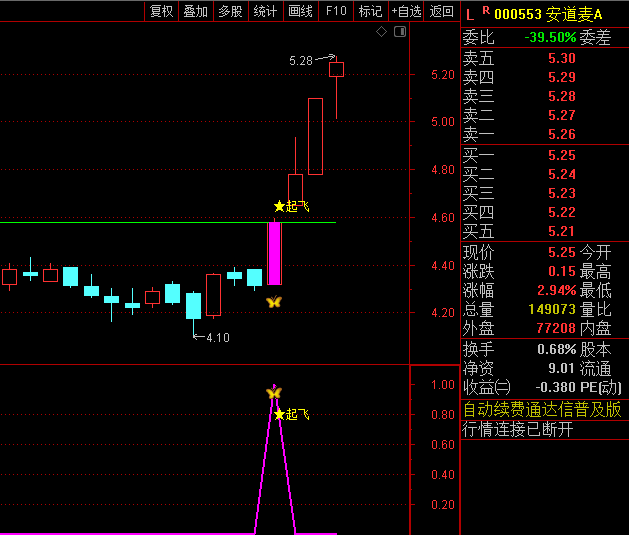This screenshot has width=629, height=535.
Task: Add stock with +自选 button
Action: click(x=406, y=11)
